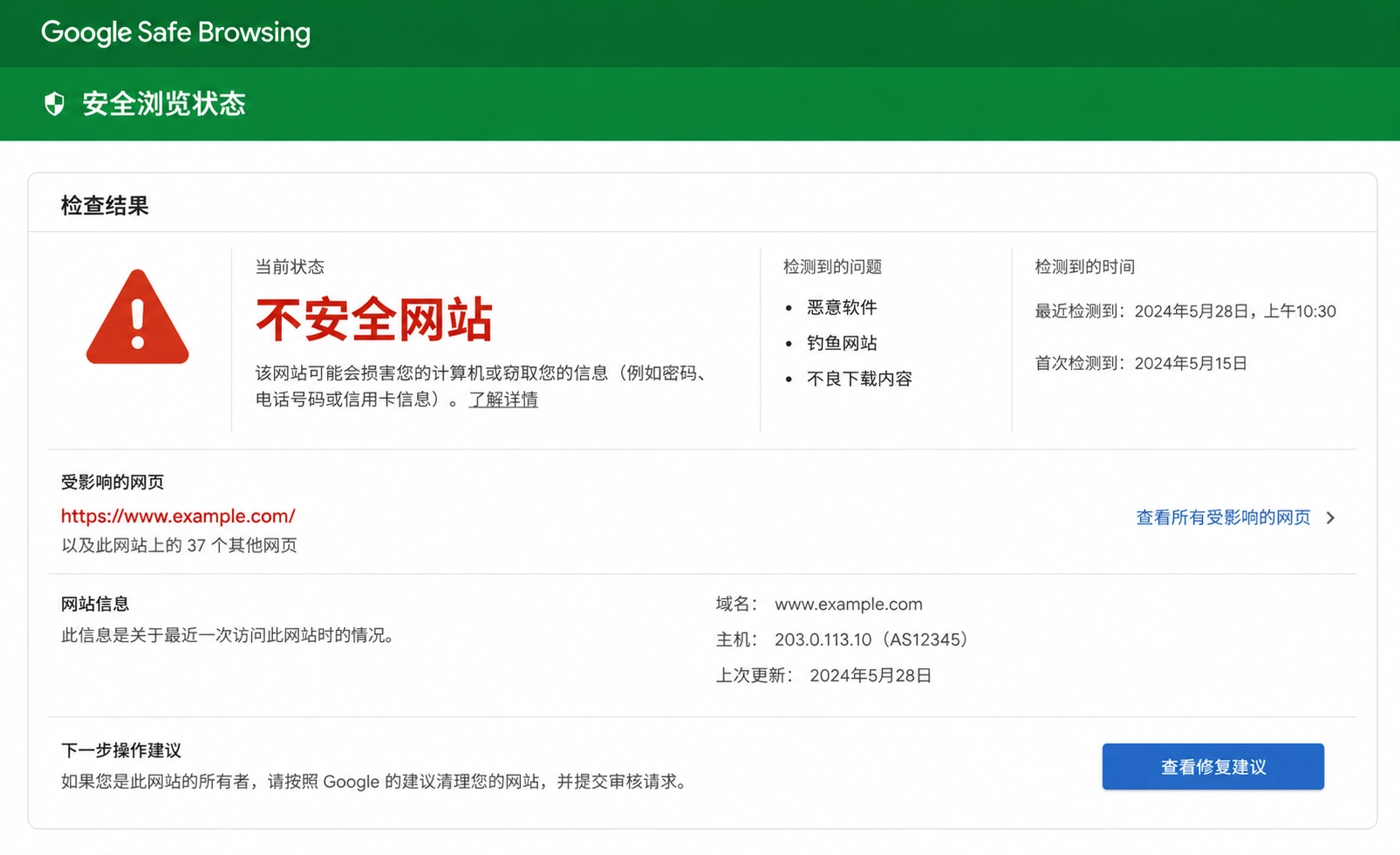Open the https://www.example.com/ affected URL
The image size is (1400, 855).
[x=178, y=516]
